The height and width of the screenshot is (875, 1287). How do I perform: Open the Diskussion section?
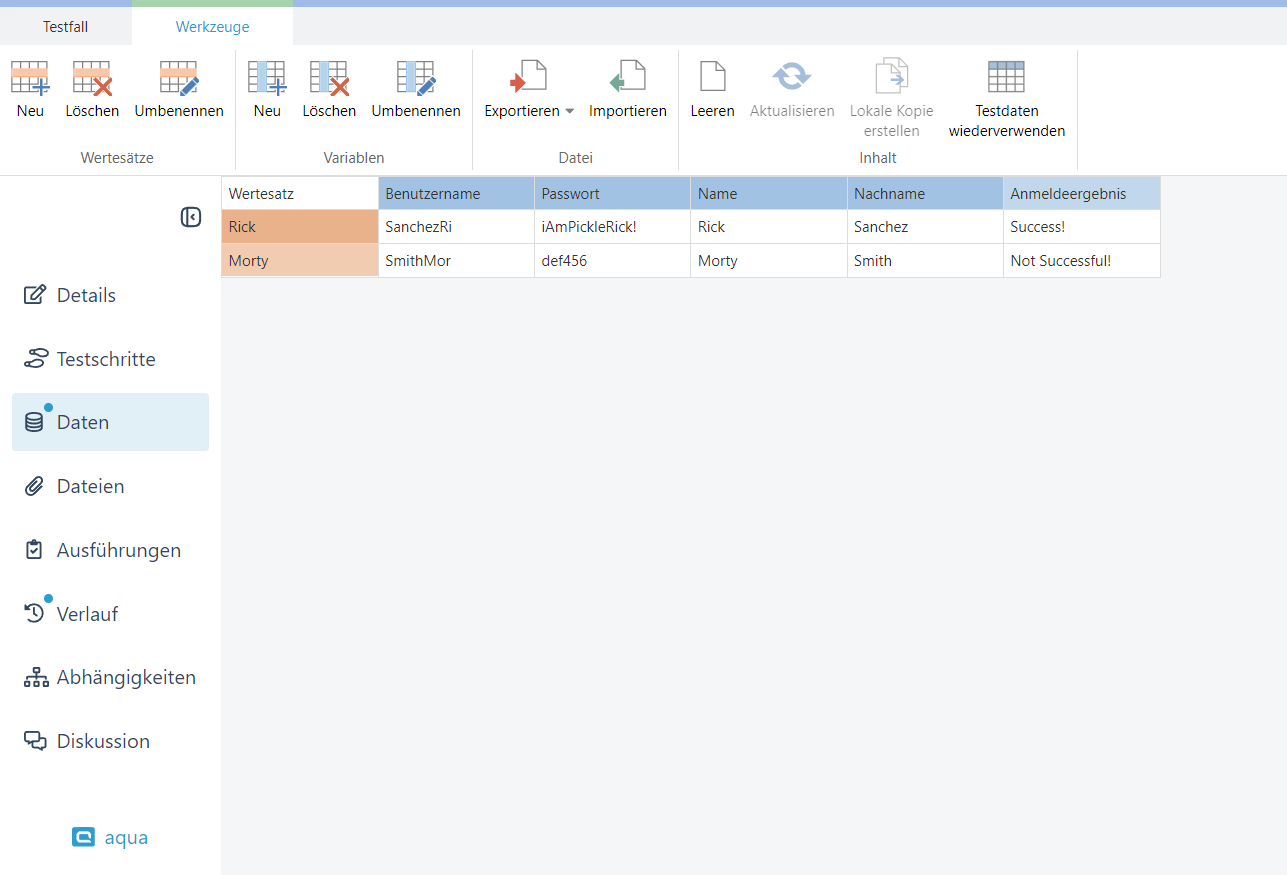click(x=103, y=741)
